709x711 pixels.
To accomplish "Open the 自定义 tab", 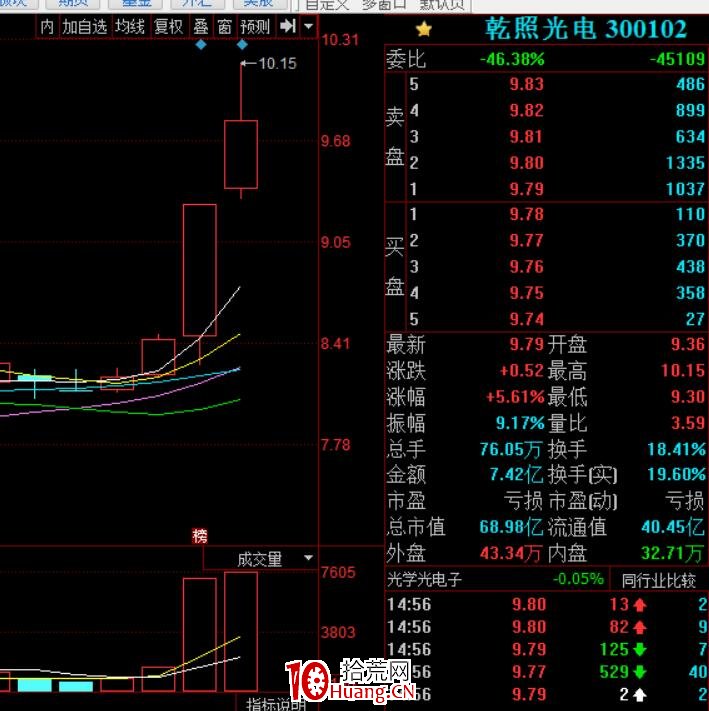I will [326, 5].
